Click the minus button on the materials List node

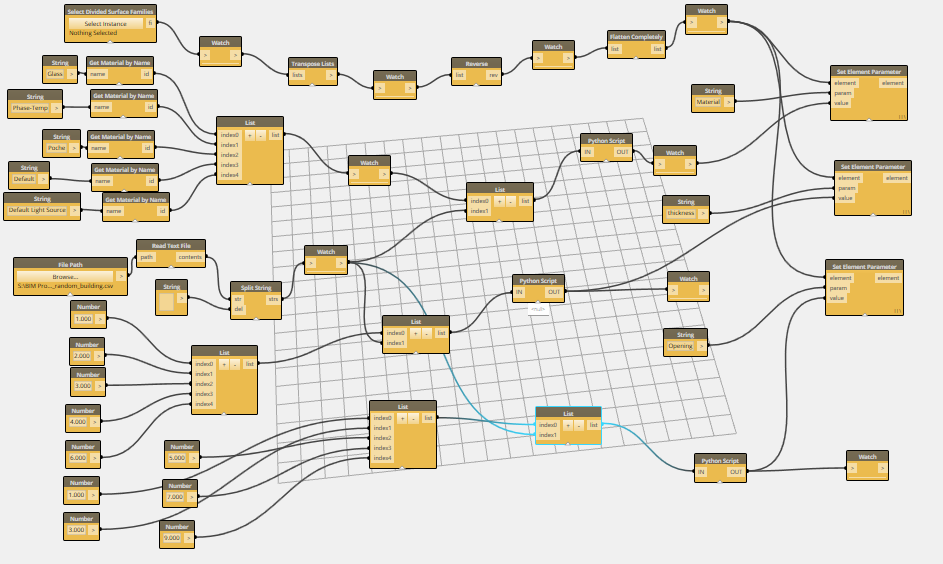pos(260,135)
